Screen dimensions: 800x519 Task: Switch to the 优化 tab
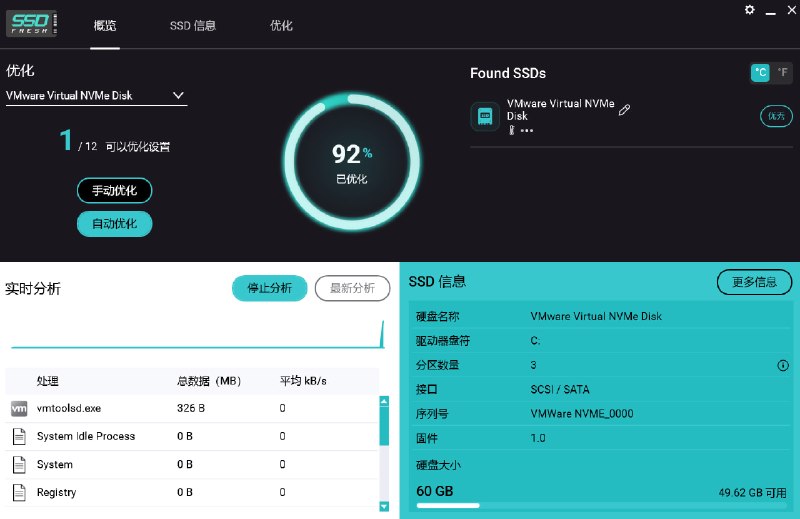coord(281,26)
